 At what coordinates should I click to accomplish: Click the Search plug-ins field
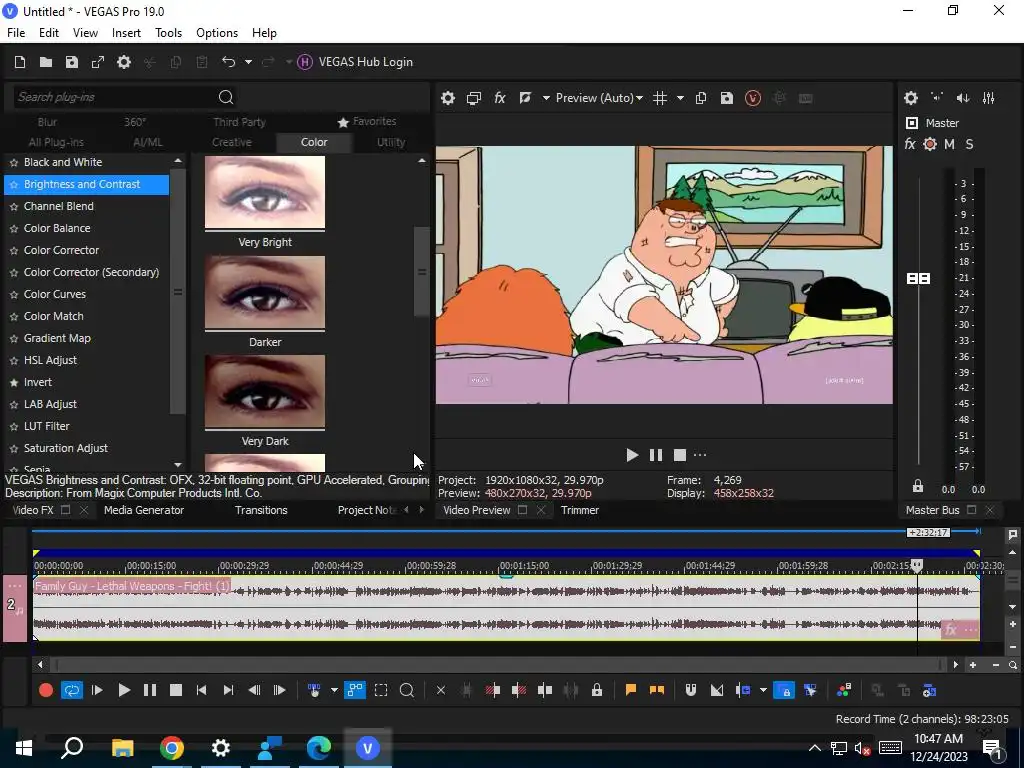click(x=124, y=97)
